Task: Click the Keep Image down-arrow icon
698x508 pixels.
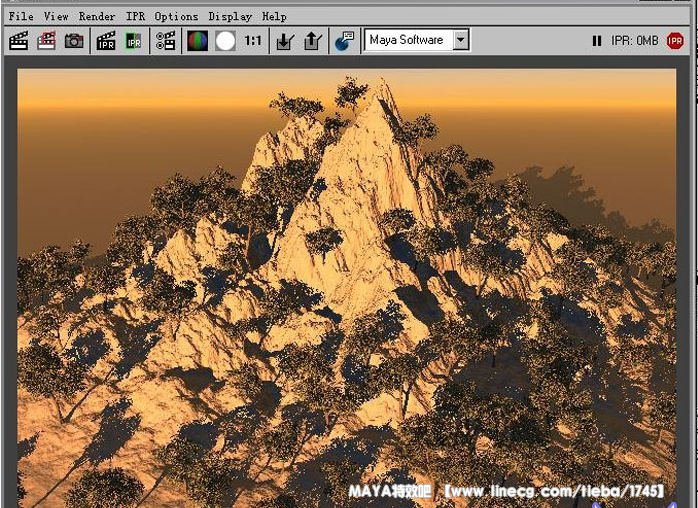Action: pyautogui.click(x=285, y=41)
